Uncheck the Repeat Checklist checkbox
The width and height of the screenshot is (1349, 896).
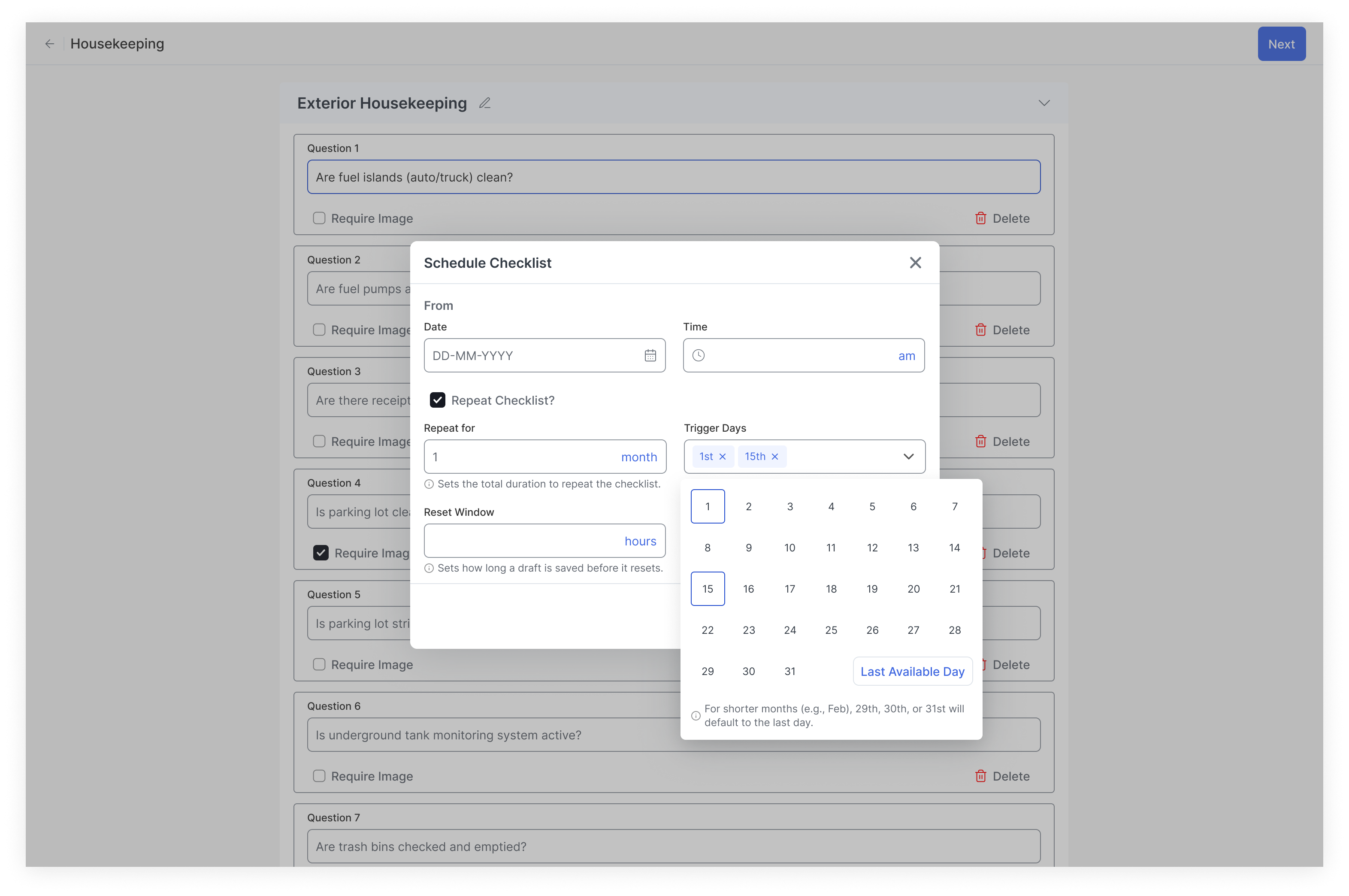[x=438, y=400]
